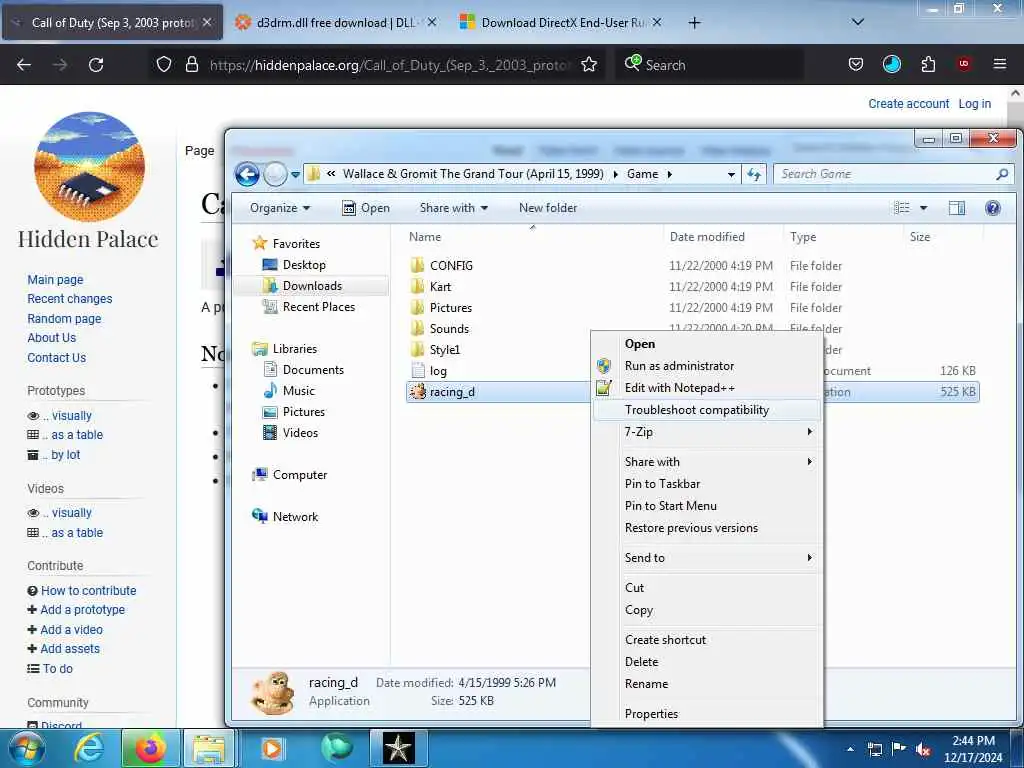Viewport: 1024px width, 768px height.
Task: Select Downloads in Favorites
Action: tap(312, 286)
